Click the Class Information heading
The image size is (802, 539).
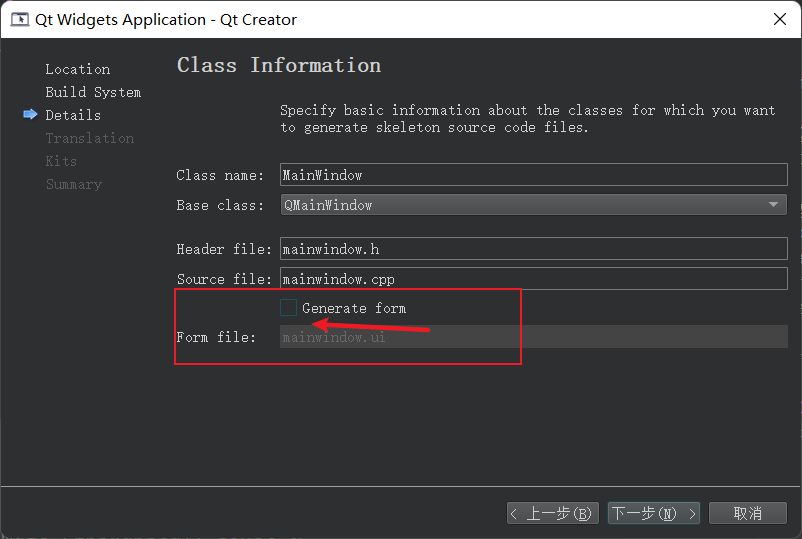pyautogui.click(x=279, y=65)
